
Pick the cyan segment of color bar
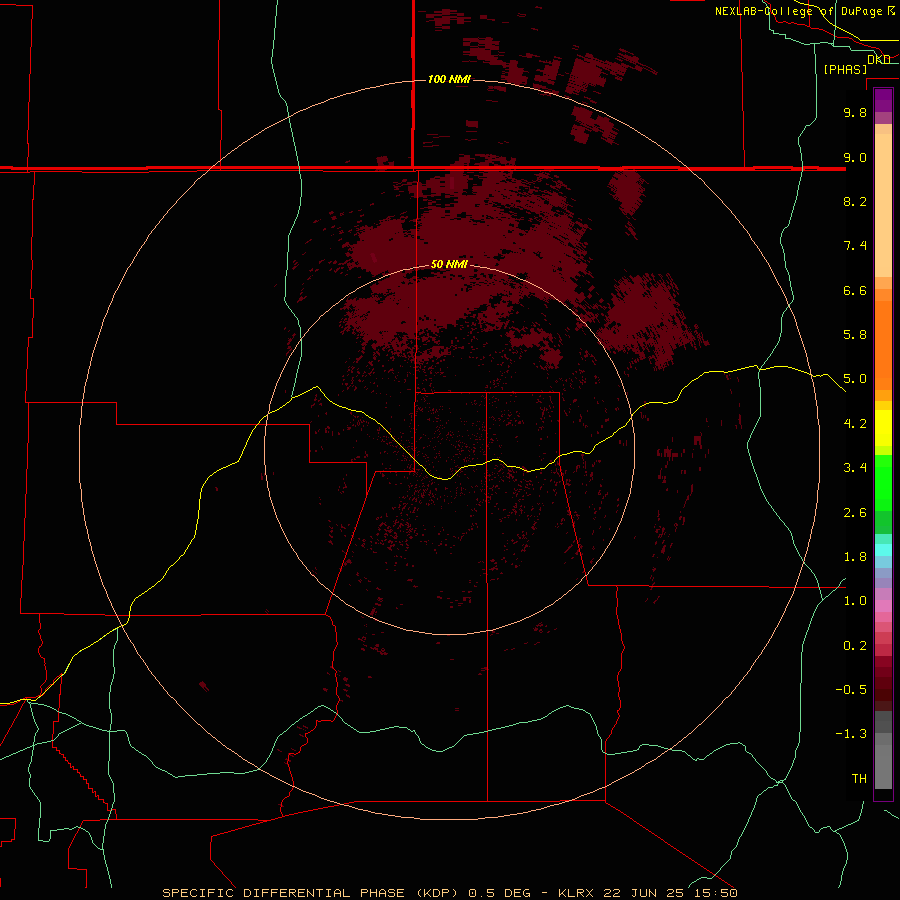(883, 550)
